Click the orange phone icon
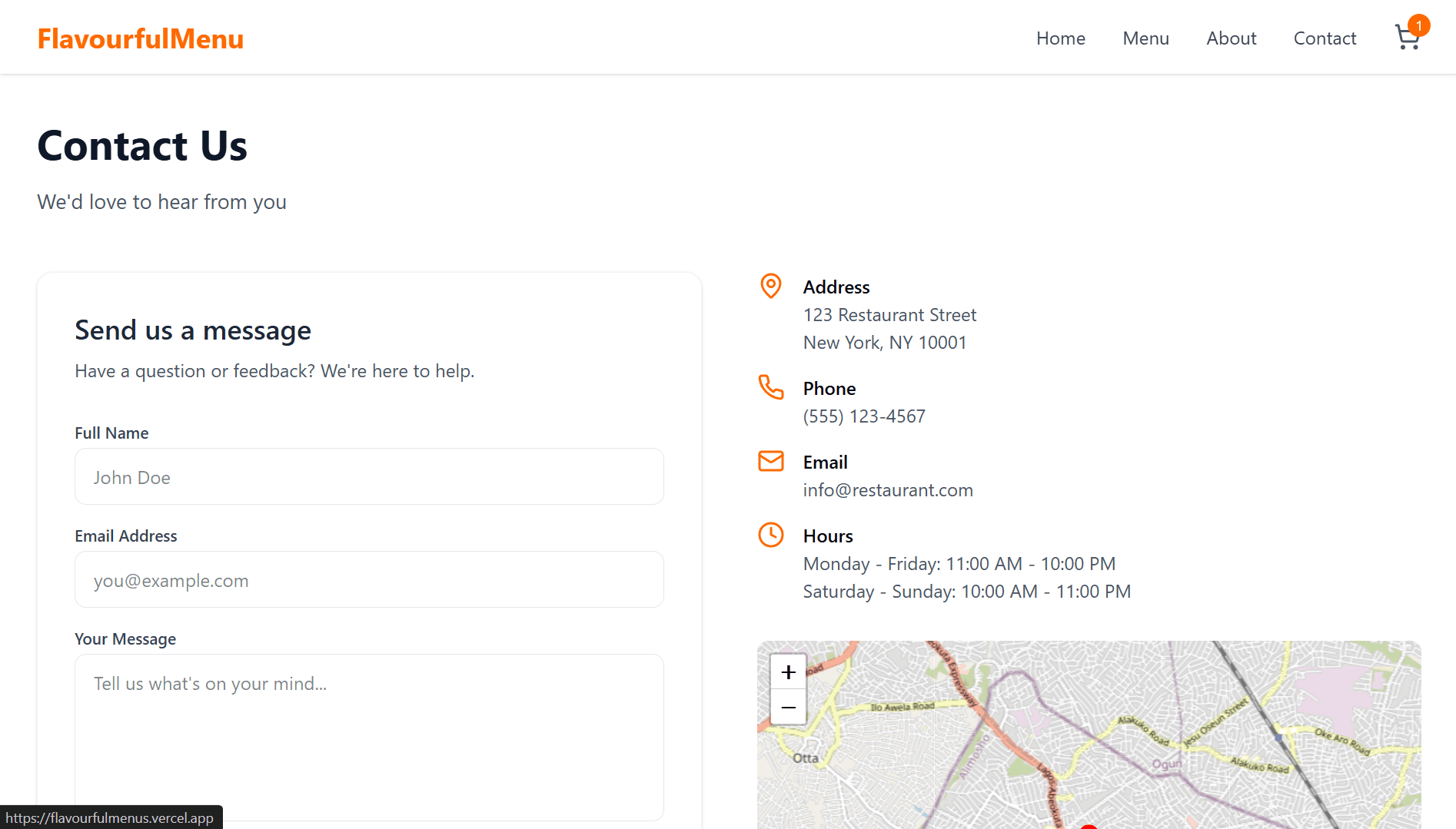Image resolution: width=1456 pixels, height=829 pixels. coord(770,387)
